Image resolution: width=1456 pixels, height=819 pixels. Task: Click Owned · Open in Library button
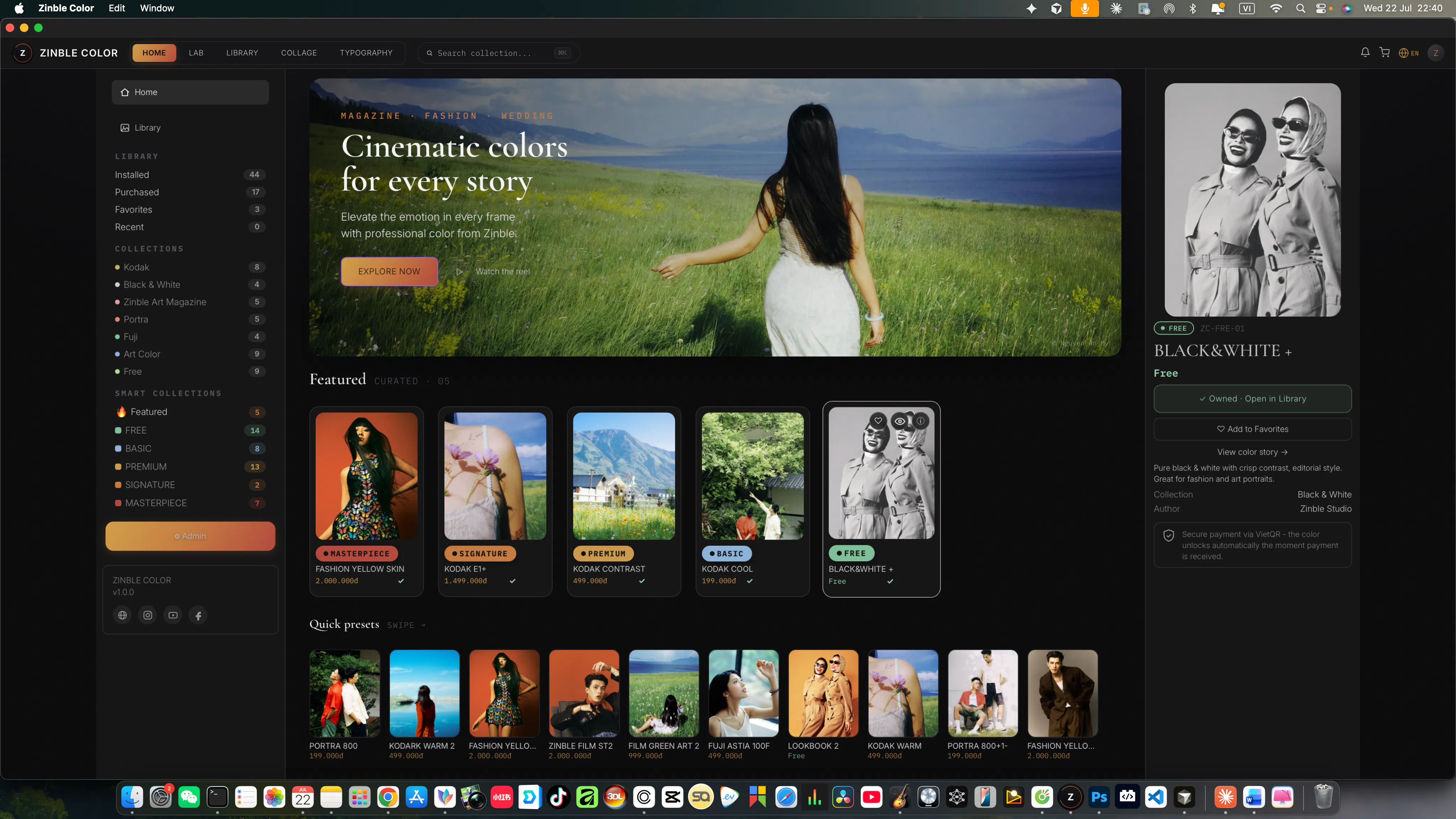(x=1253, y=398)
